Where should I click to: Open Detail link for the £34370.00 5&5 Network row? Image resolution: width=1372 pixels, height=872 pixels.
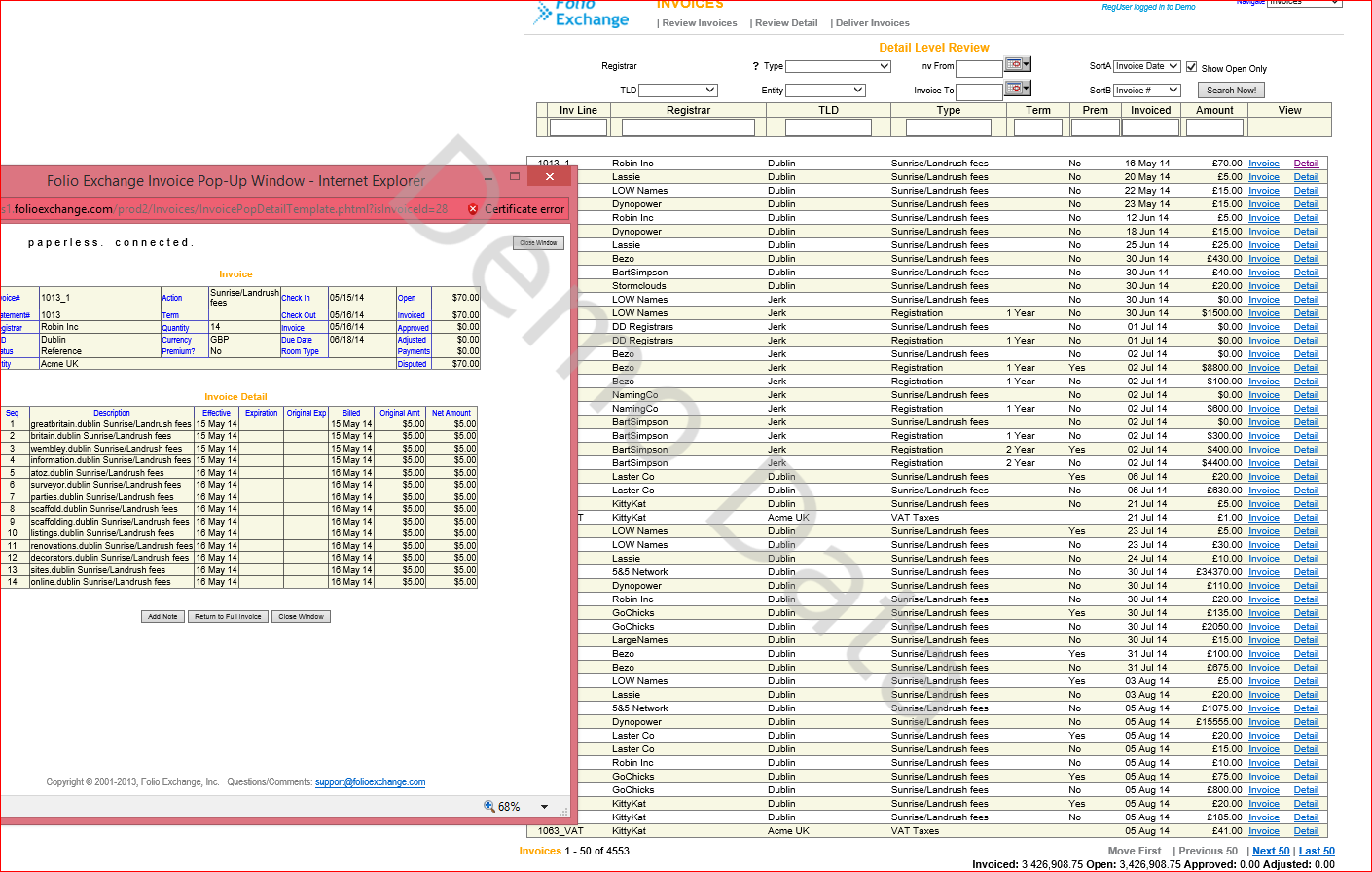pyautogui.click(x=1306, y=572)
